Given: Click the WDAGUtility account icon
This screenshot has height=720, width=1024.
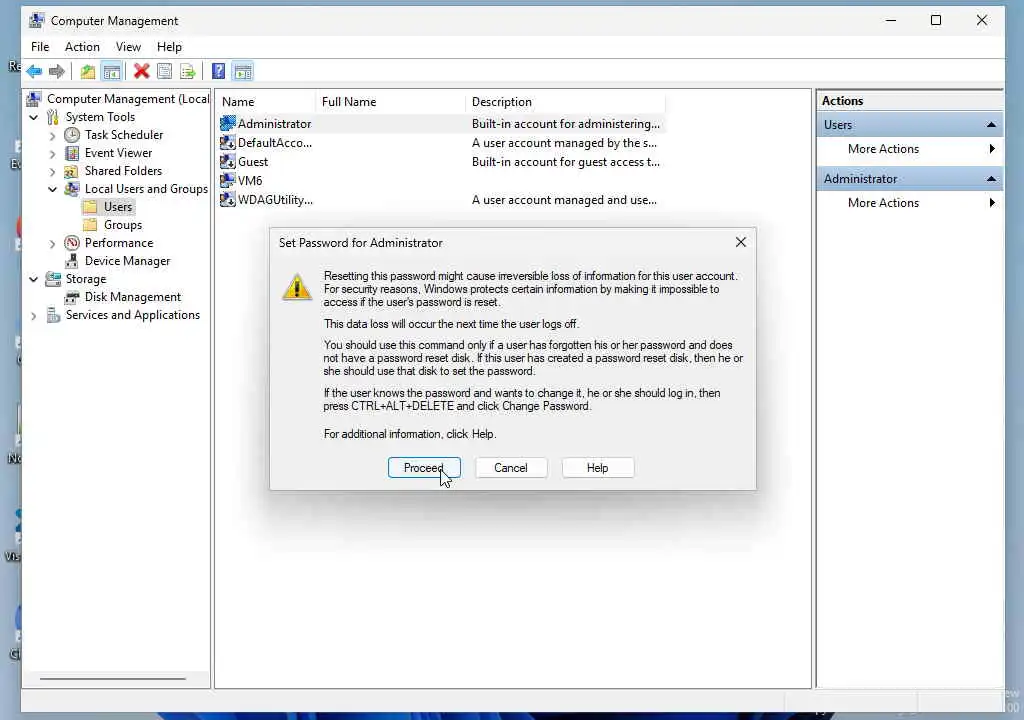Looking at the screenshot, I should [x=227, y=199].
